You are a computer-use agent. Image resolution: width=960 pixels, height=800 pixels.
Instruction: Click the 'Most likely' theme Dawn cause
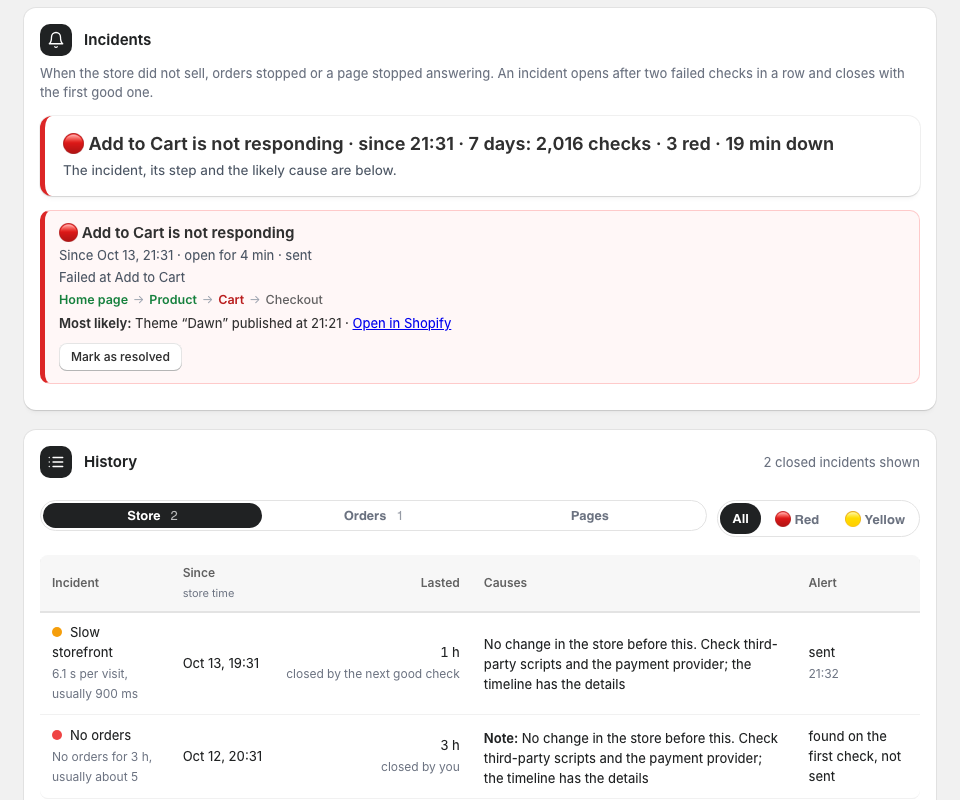pyautogui.click(x=200, y=323)
